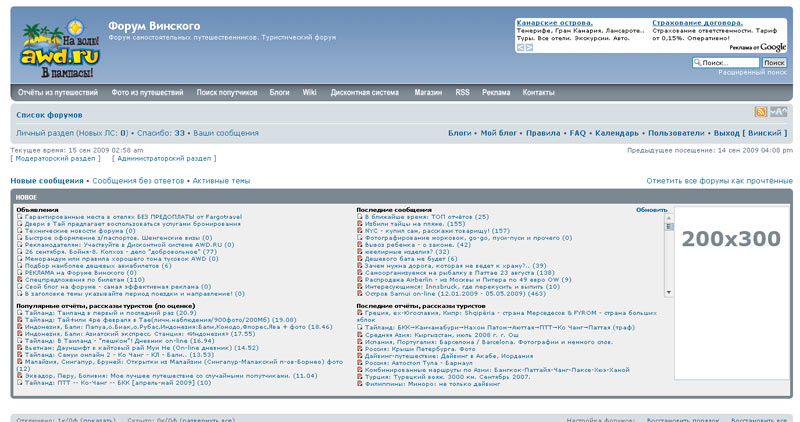Viewport: 800px width, 422px height.
Task: Open 'Дайвинг-путешествие: Дайвинг в Акабе, Иордания'
Action: [x=449, y=356]
